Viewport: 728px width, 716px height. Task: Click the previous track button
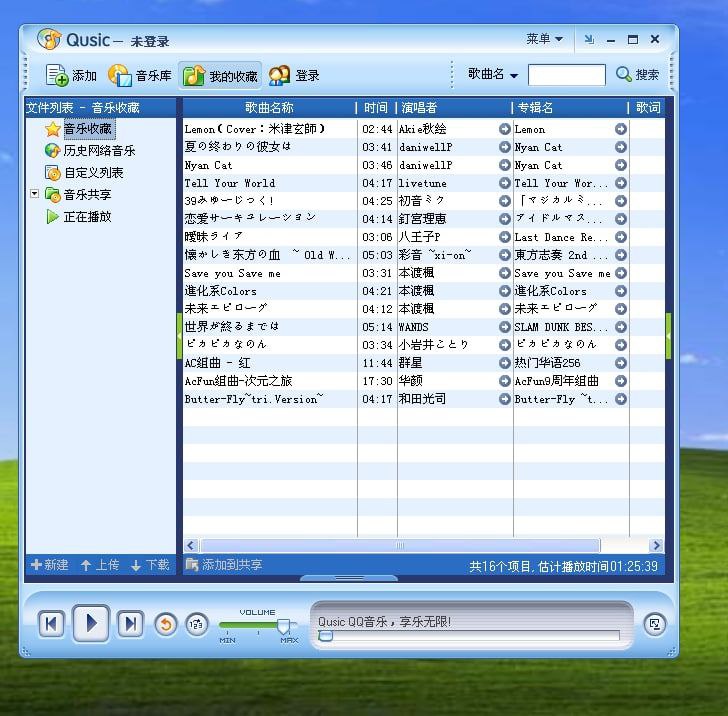pos(51,624)
